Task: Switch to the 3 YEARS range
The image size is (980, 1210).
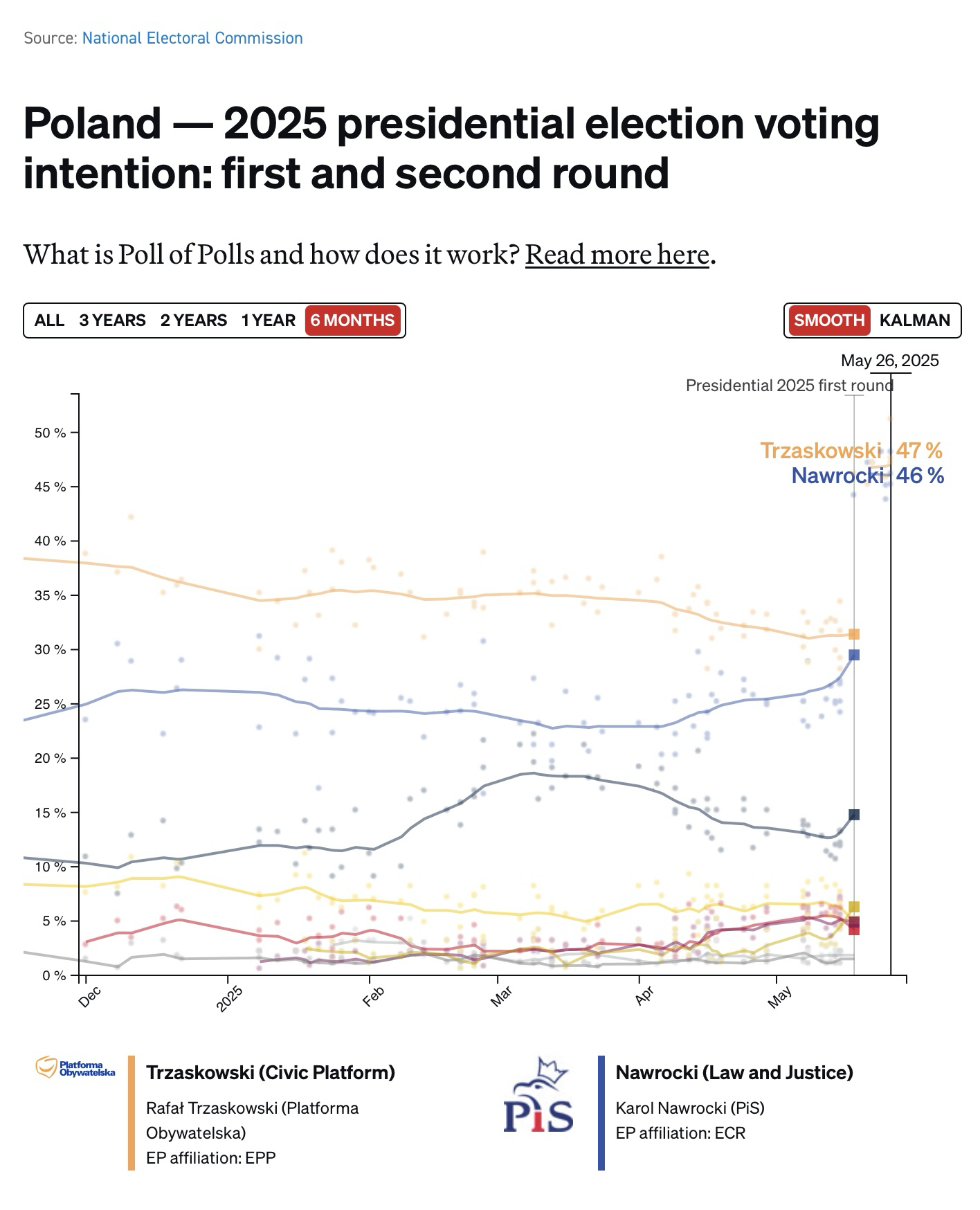Action: coord(112,320)
